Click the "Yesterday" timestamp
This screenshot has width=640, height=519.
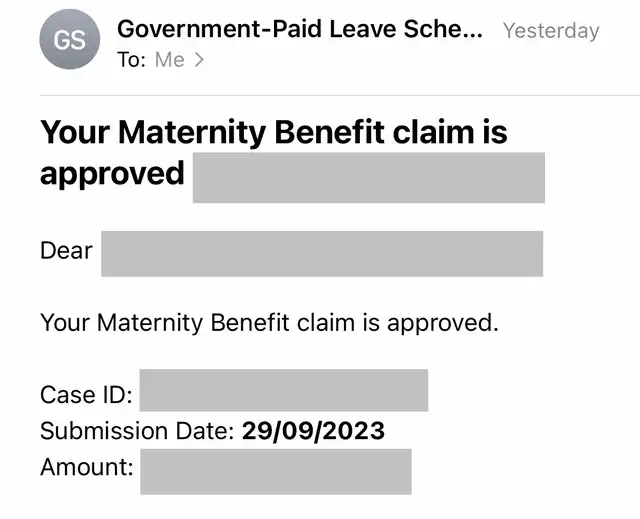pyautogui.click(x=551, y=30)
